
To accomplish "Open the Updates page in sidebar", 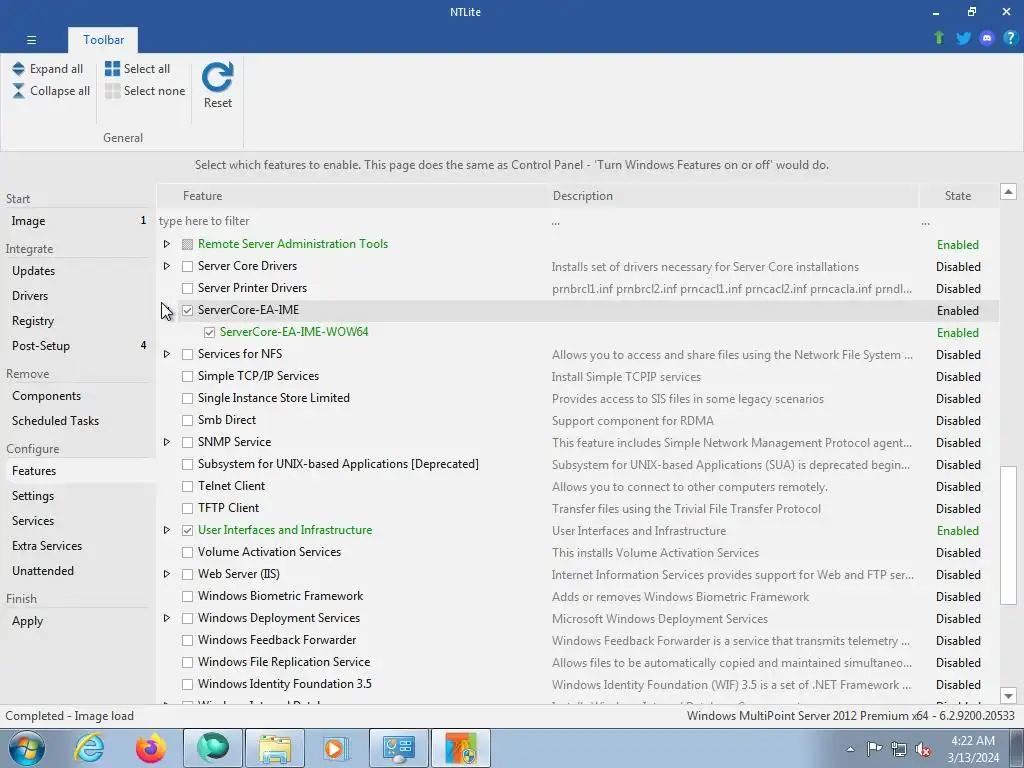I will [x=78, y=271].
